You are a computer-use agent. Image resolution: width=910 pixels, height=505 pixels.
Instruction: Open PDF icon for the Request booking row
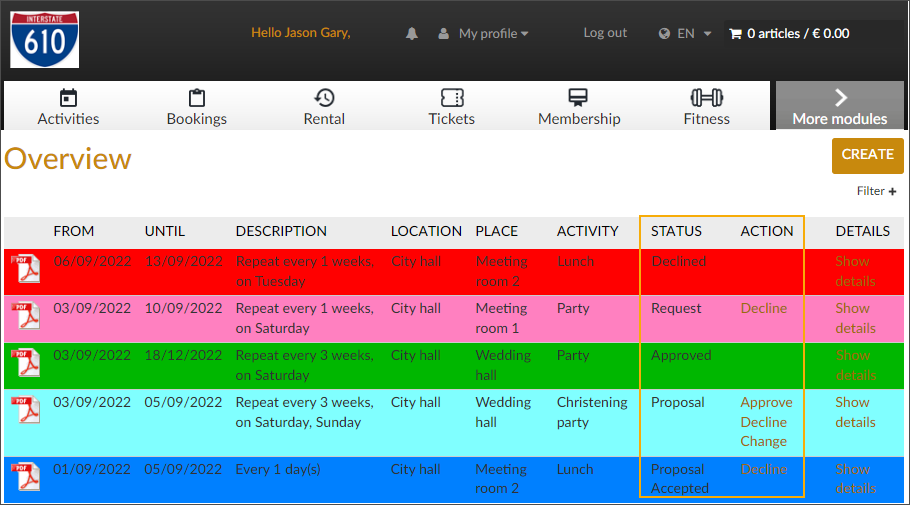click(26, 317)
